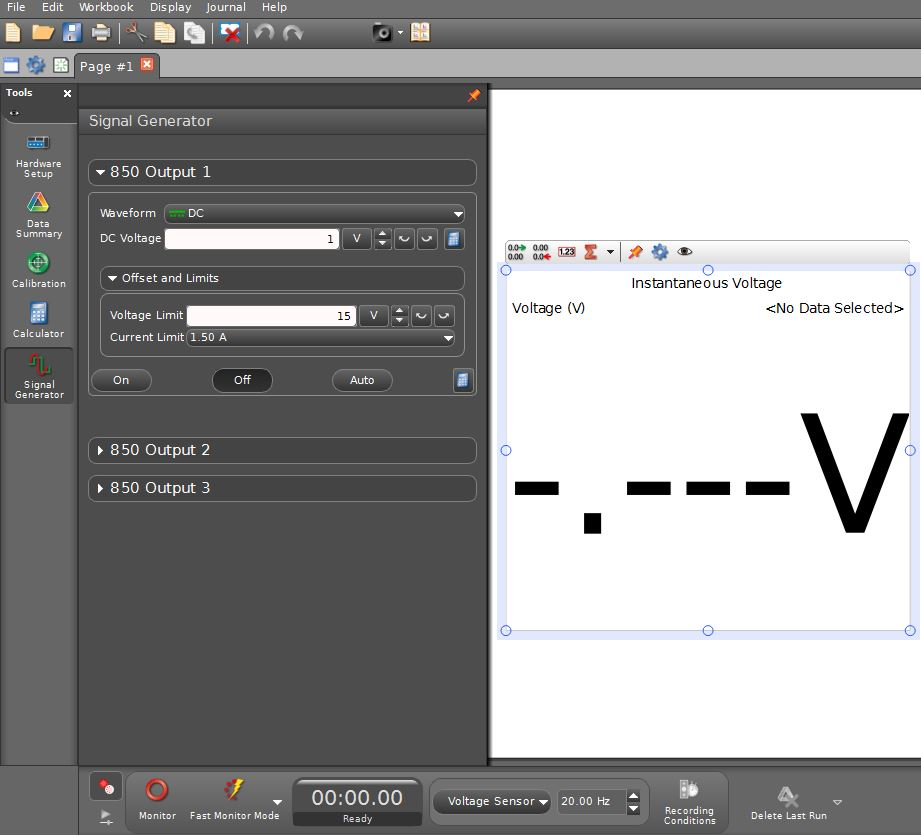
Task: Open the Data Summary panel
Action: [x=38, y=214]
